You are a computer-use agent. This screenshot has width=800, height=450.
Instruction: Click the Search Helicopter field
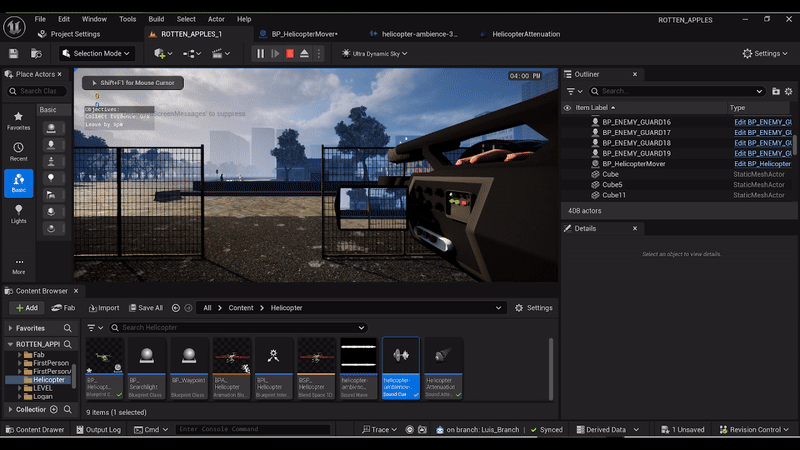point(237,328)
